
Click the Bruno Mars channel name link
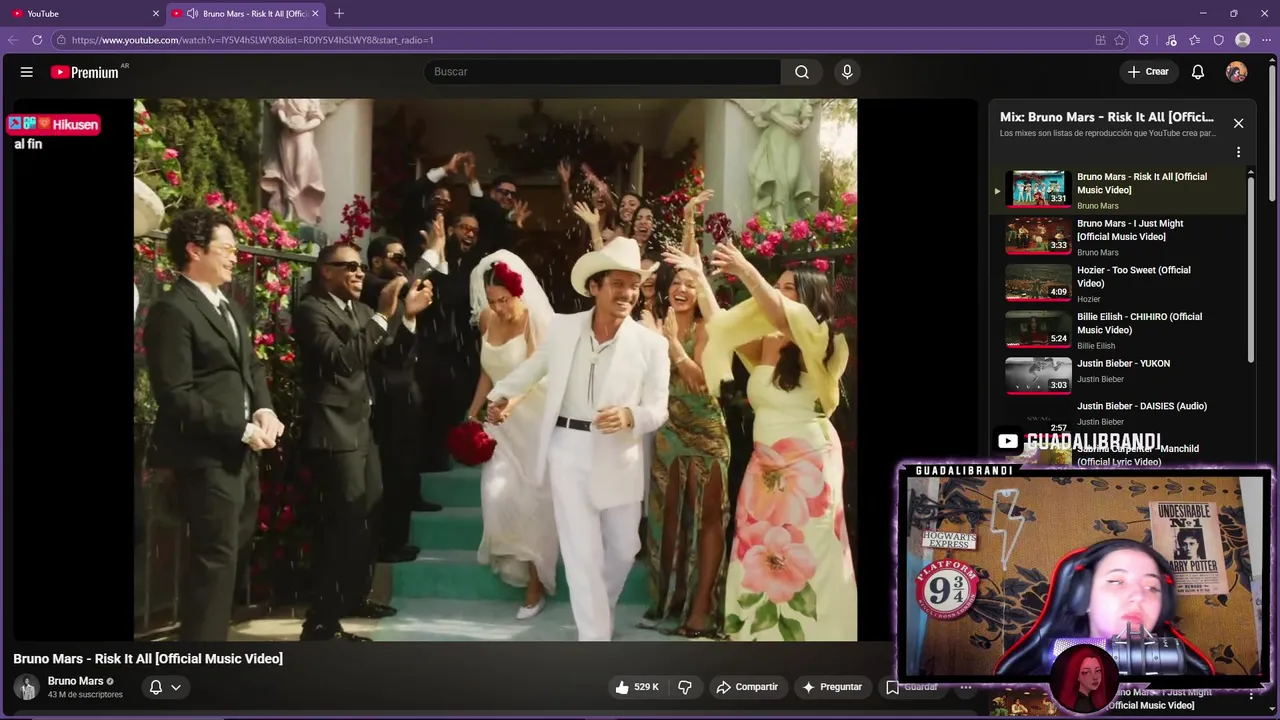tap(76, 681)
